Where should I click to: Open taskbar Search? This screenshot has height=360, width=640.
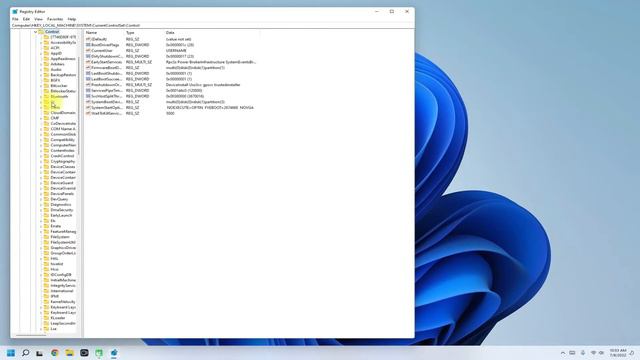[25, 353]
